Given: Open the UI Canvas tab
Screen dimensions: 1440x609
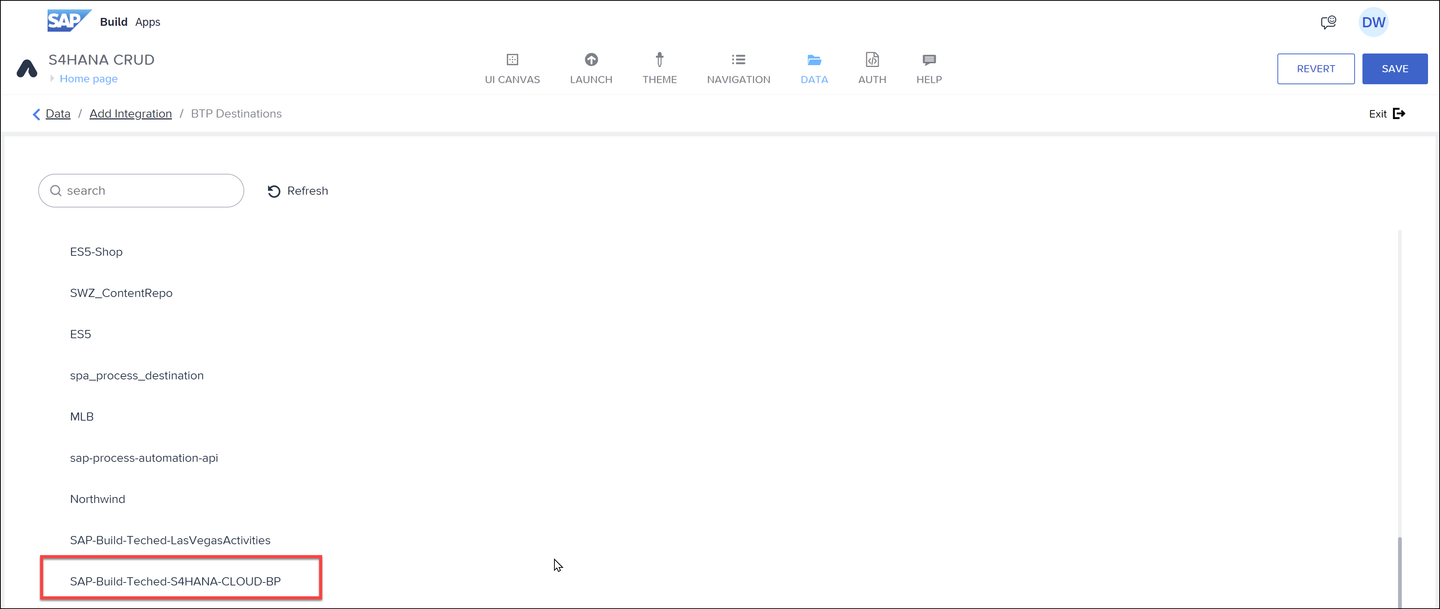Looking at the screenshot, I should coord(512,69).
